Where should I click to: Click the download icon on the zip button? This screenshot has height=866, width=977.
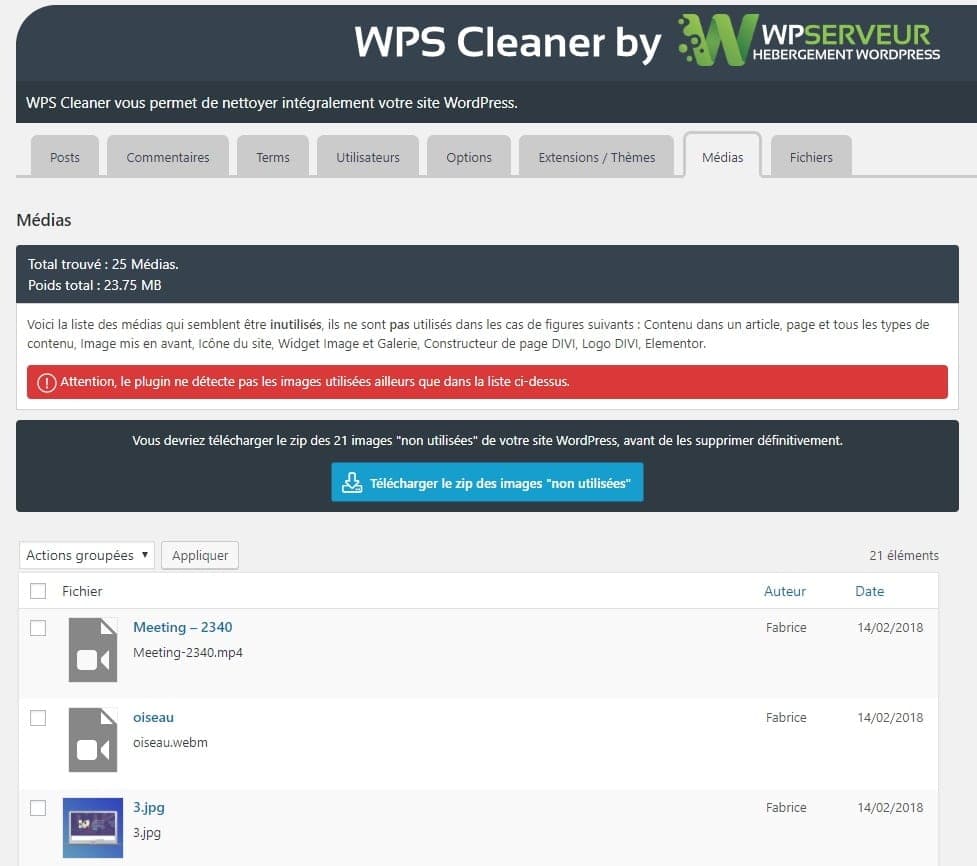coord(351,482)
